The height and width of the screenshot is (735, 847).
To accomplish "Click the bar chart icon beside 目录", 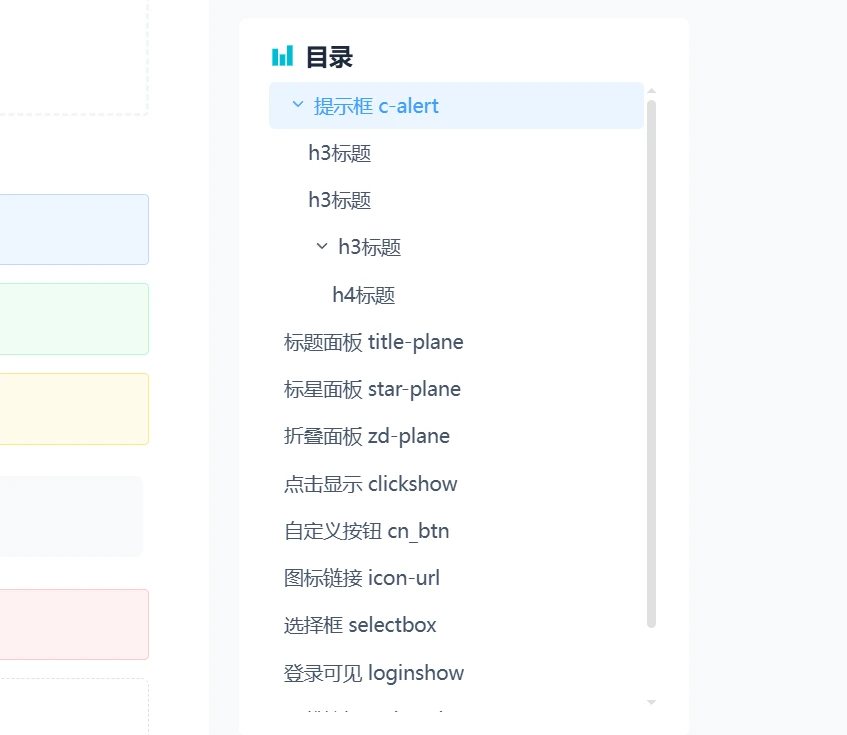I will tap(282, 56).
